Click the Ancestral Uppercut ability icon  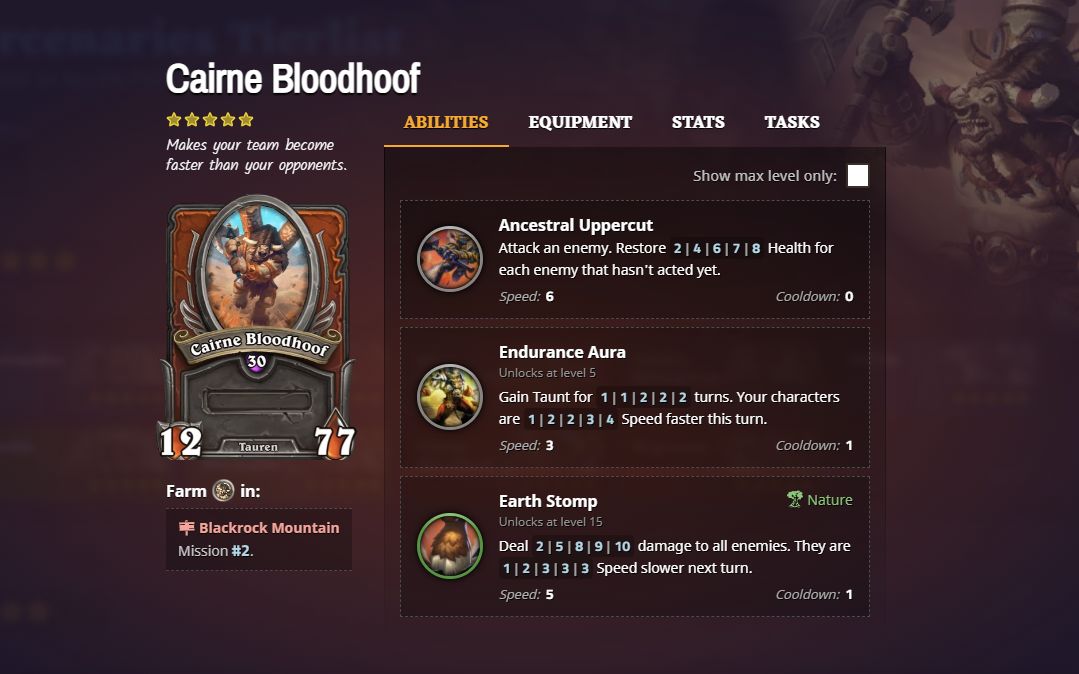pos(450,259)
